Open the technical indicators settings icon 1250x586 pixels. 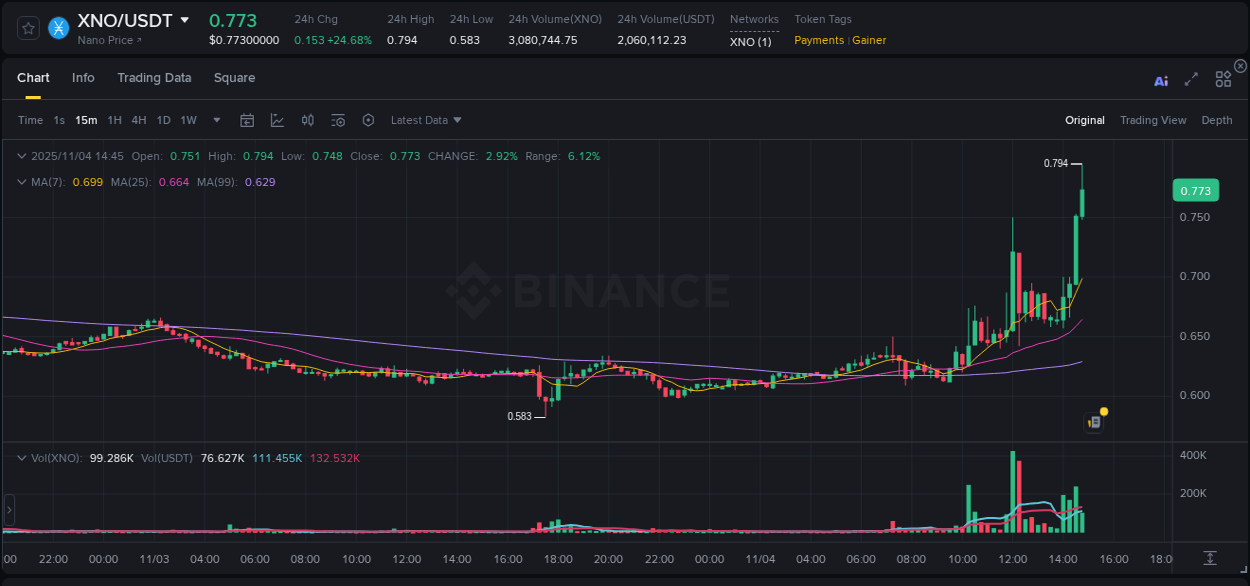pyautogui.click(x=338, y=119)
